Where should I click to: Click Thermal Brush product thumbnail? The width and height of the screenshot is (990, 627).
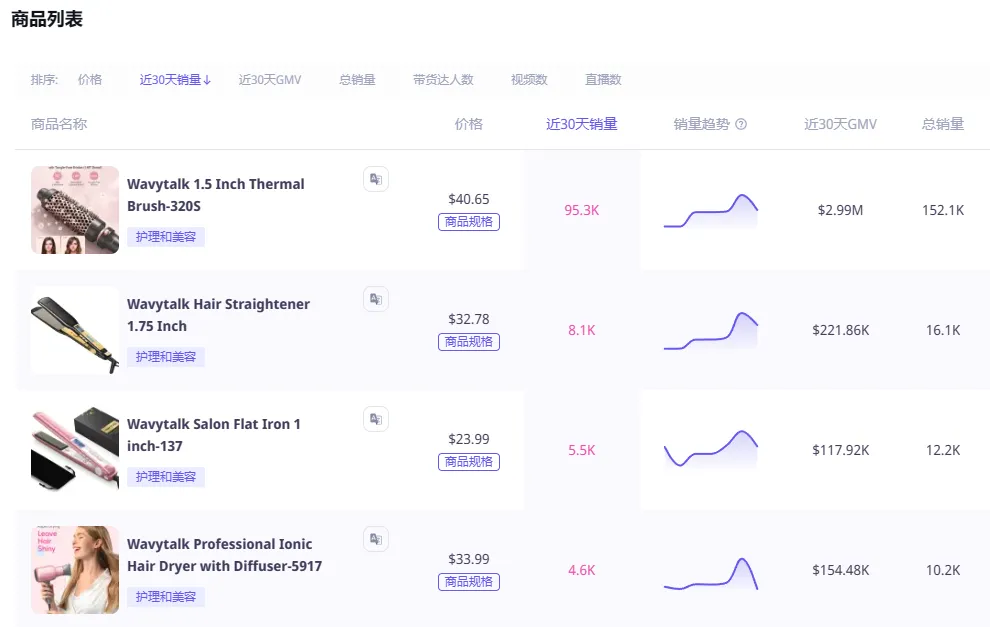click(x=75, y=210)
